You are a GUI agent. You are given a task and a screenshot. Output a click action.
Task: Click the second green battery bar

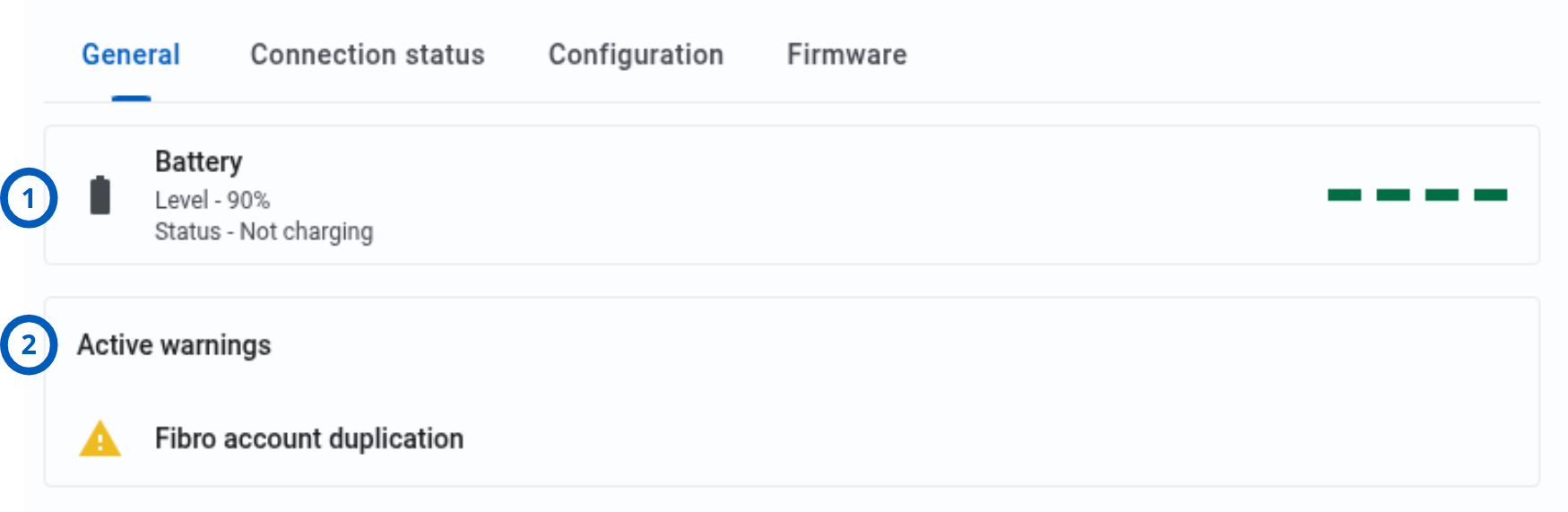1393,195
